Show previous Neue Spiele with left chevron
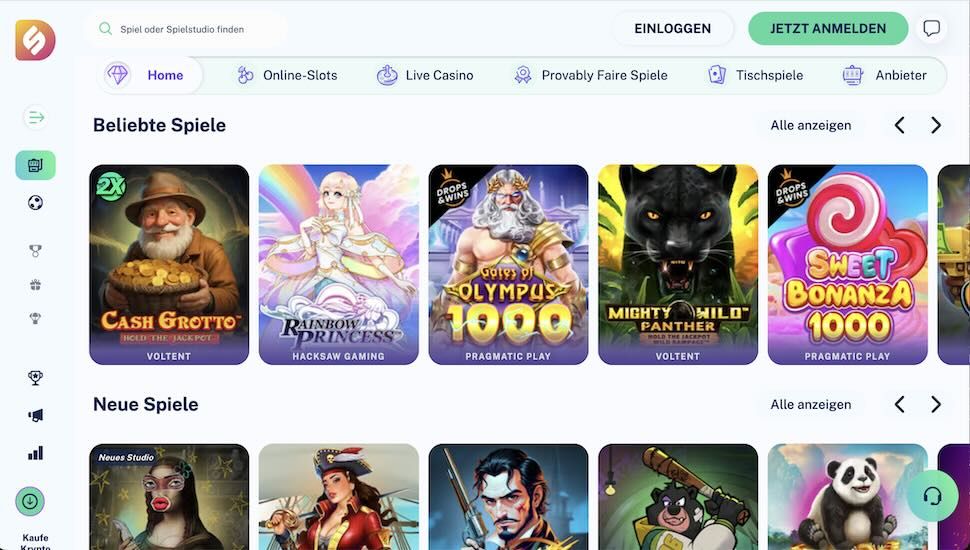 coord(899,404)
